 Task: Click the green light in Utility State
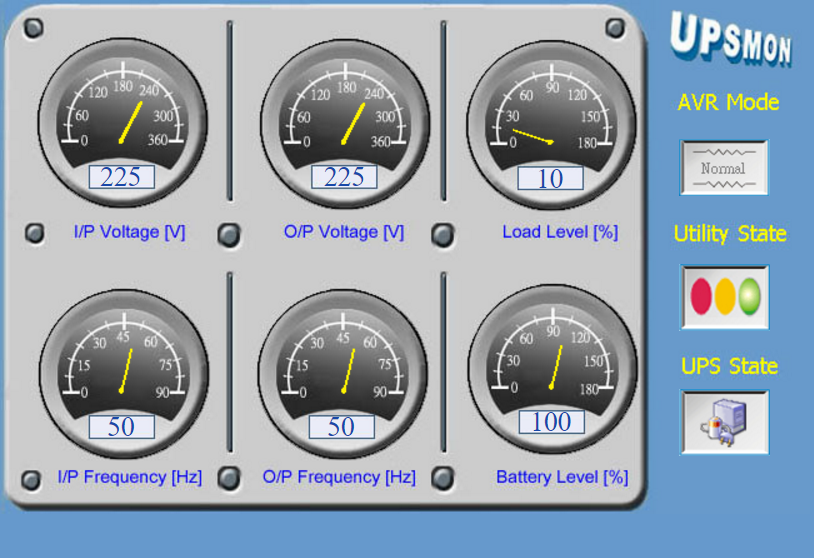[x=750, y=296]
